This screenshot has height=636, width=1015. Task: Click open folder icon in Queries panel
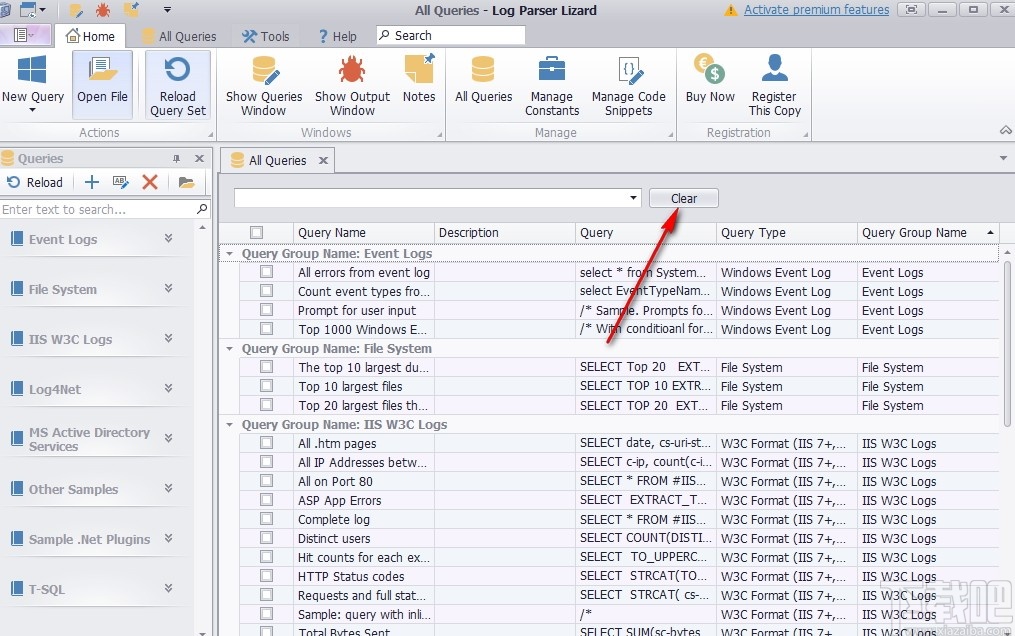coord(186,182)
